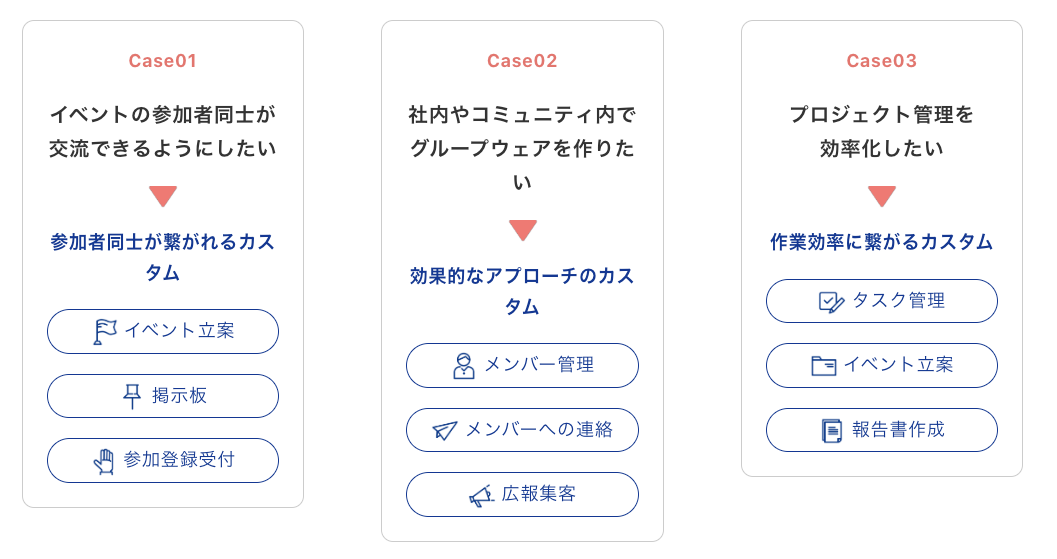Click the document icon for 報告書作成
The image size is (1057, 559).
click(x=831, y=430)
